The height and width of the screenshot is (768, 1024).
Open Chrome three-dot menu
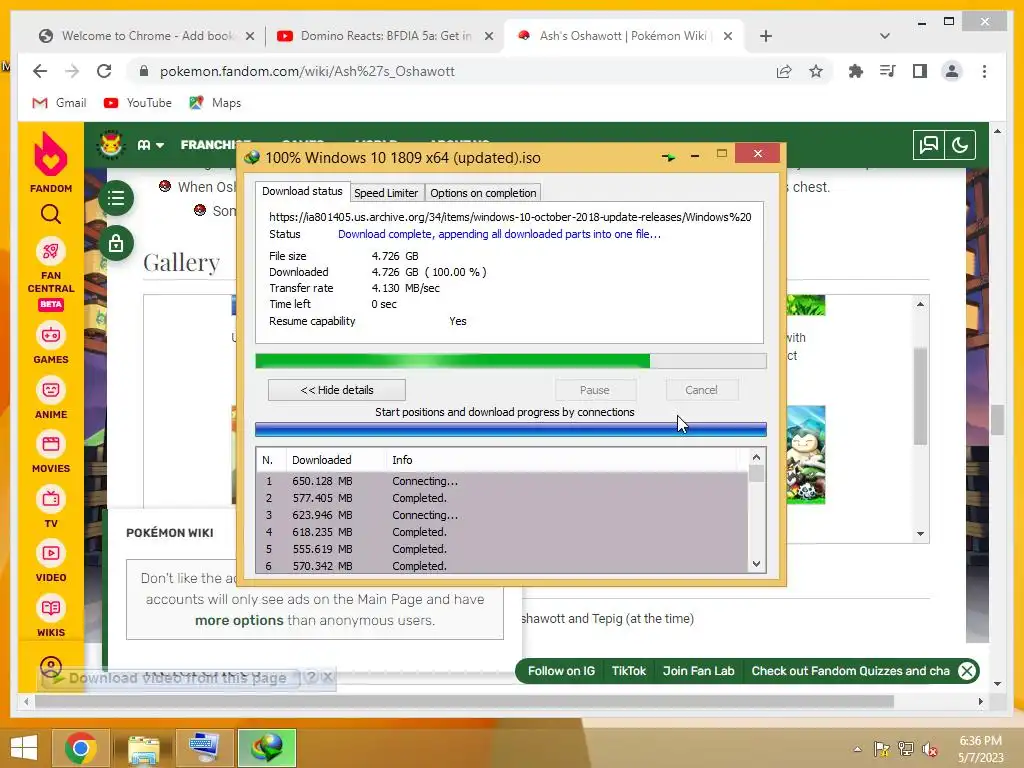tap(984, 71)
